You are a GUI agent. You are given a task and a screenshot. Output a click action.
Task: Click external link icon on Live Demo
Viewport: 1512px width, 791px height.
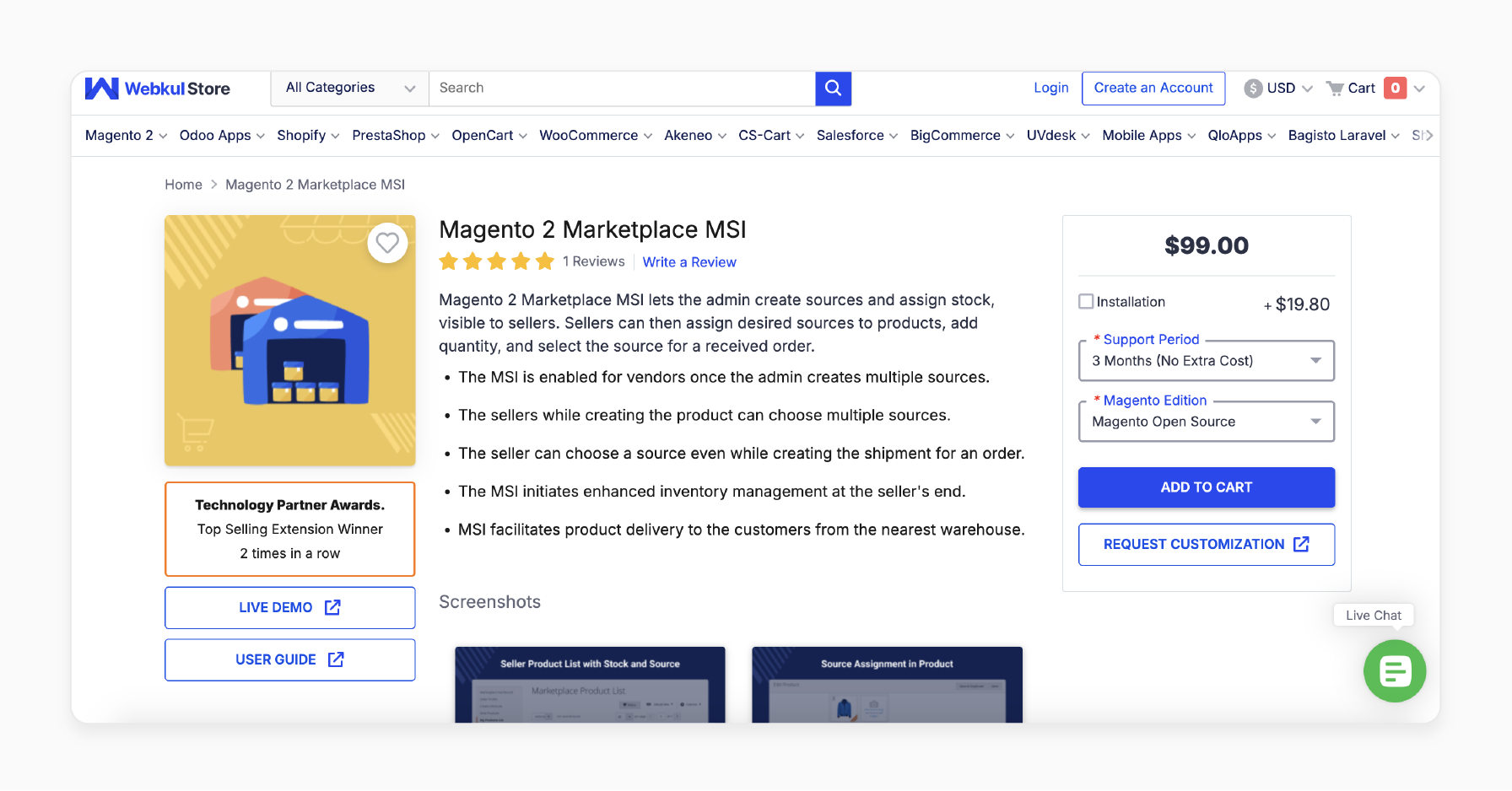tap(332, 607)
